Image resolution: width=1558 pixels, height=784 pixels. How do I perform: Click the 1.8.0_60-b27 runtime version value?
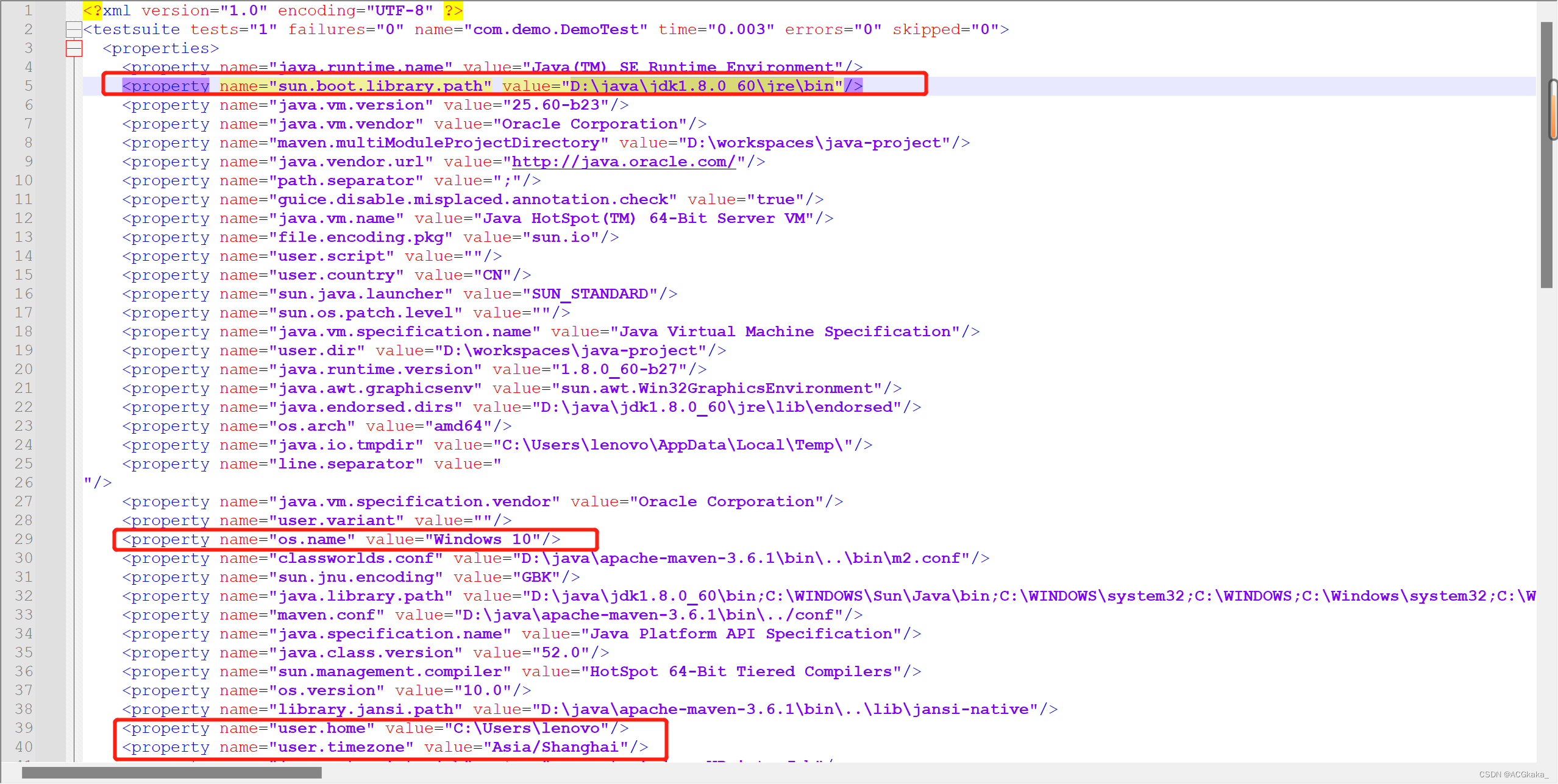pos(619,369)
